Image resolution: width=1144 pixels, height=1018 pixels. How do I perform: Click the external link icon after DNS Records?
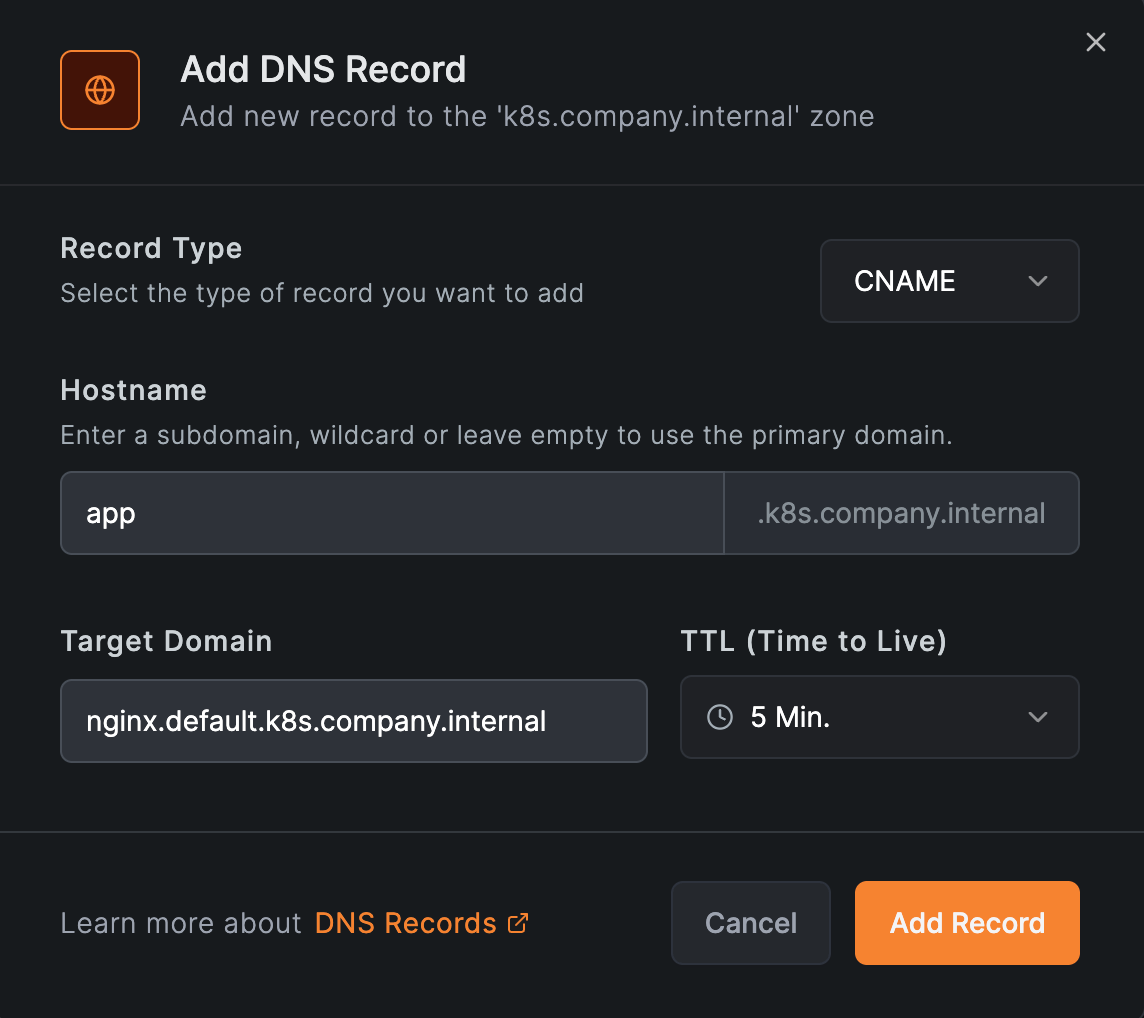(517, 923)
